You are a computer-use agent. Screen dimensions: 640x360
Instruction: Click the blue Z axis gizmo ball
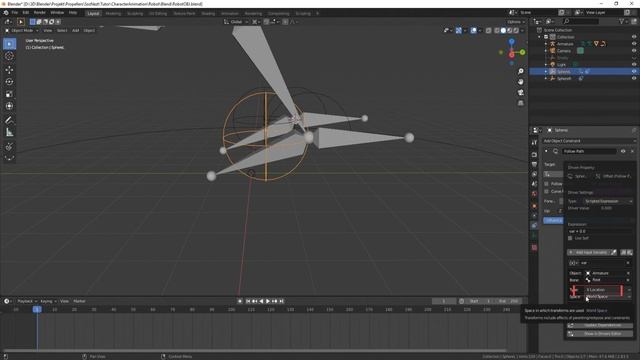coord(511,42)
